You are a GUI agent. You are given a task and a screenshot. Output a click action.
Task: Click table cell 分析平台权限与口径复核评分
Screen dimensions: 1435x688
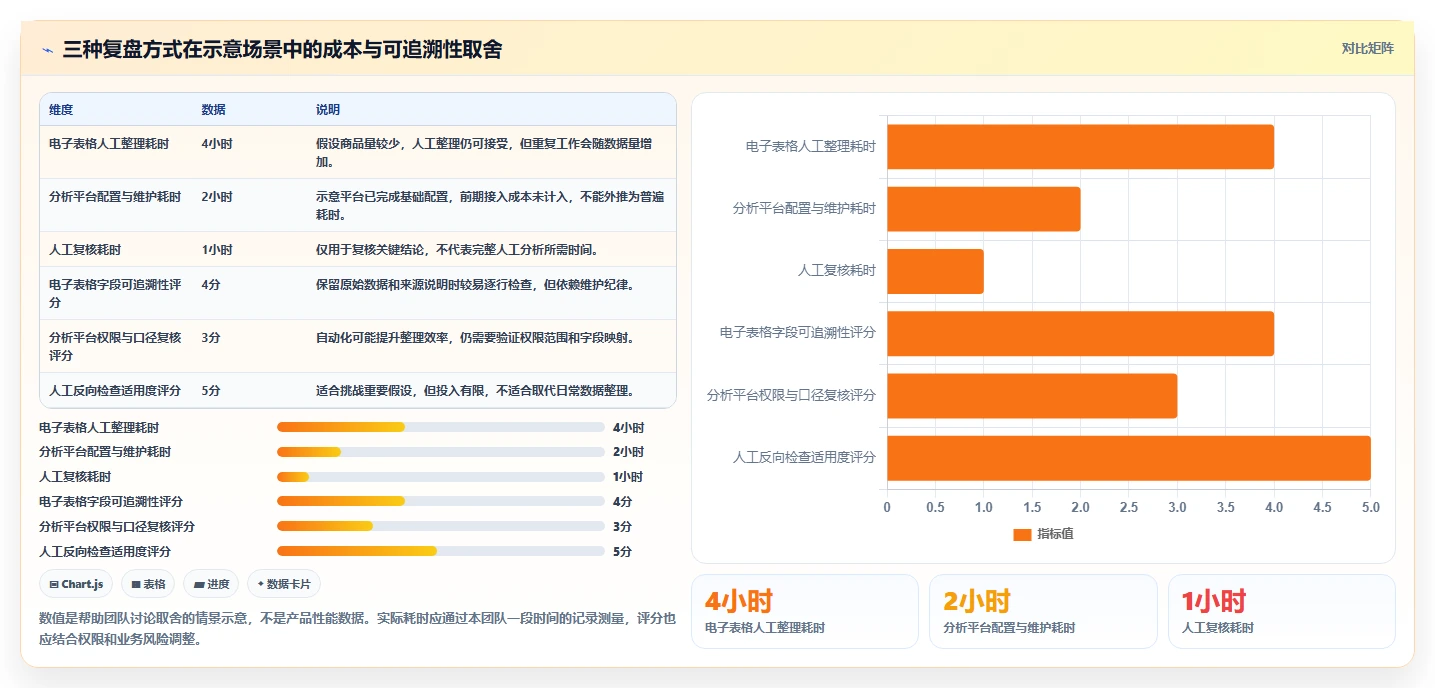click(x=115, y=346)
